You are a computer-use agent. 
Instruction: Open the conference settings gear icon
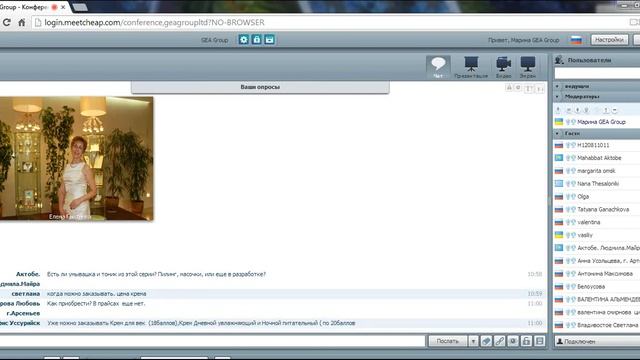click(x=244, y=40)
